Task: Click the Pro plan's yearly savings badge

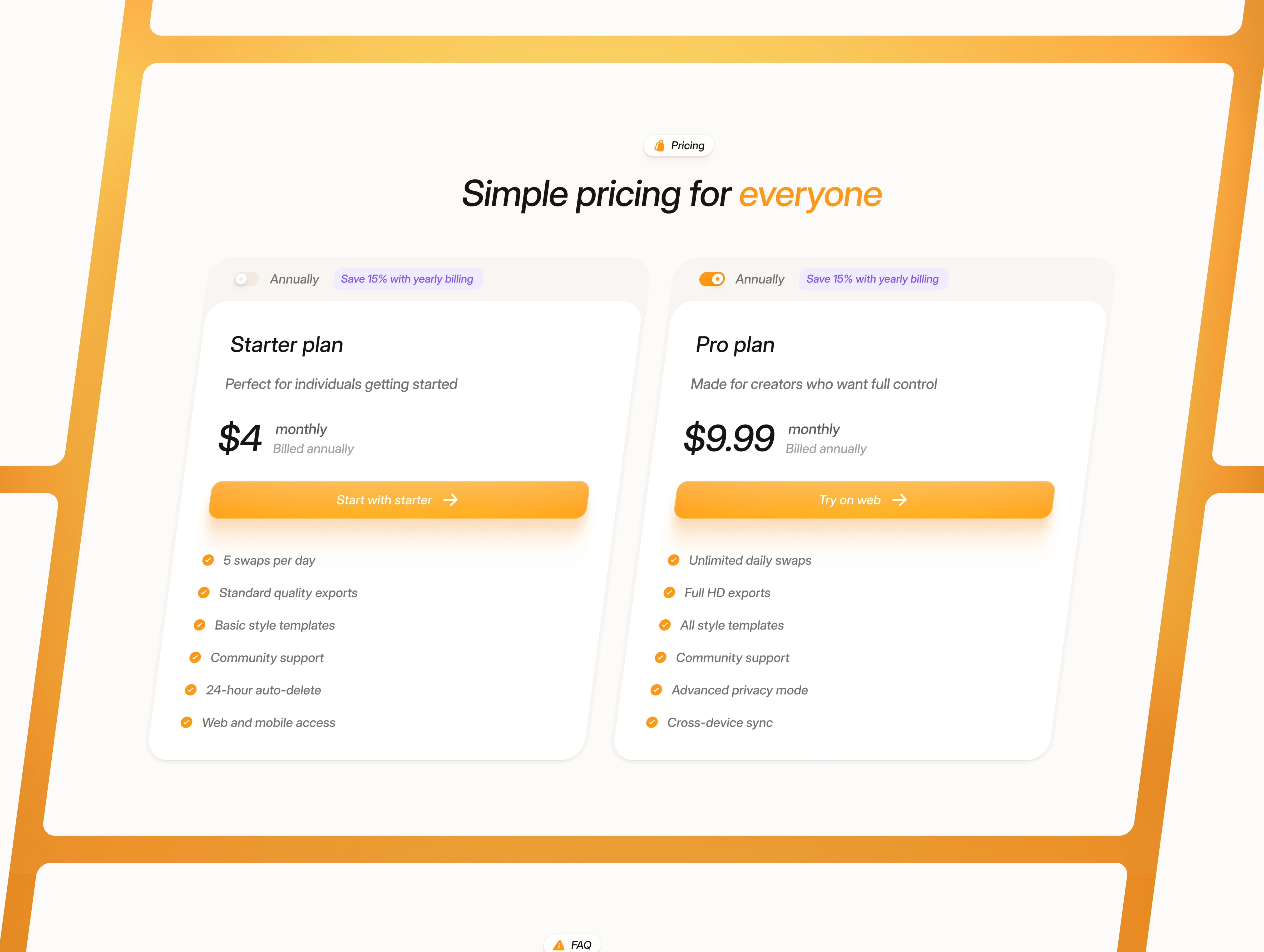Action: pyautogui.click(x=873, y=279)
